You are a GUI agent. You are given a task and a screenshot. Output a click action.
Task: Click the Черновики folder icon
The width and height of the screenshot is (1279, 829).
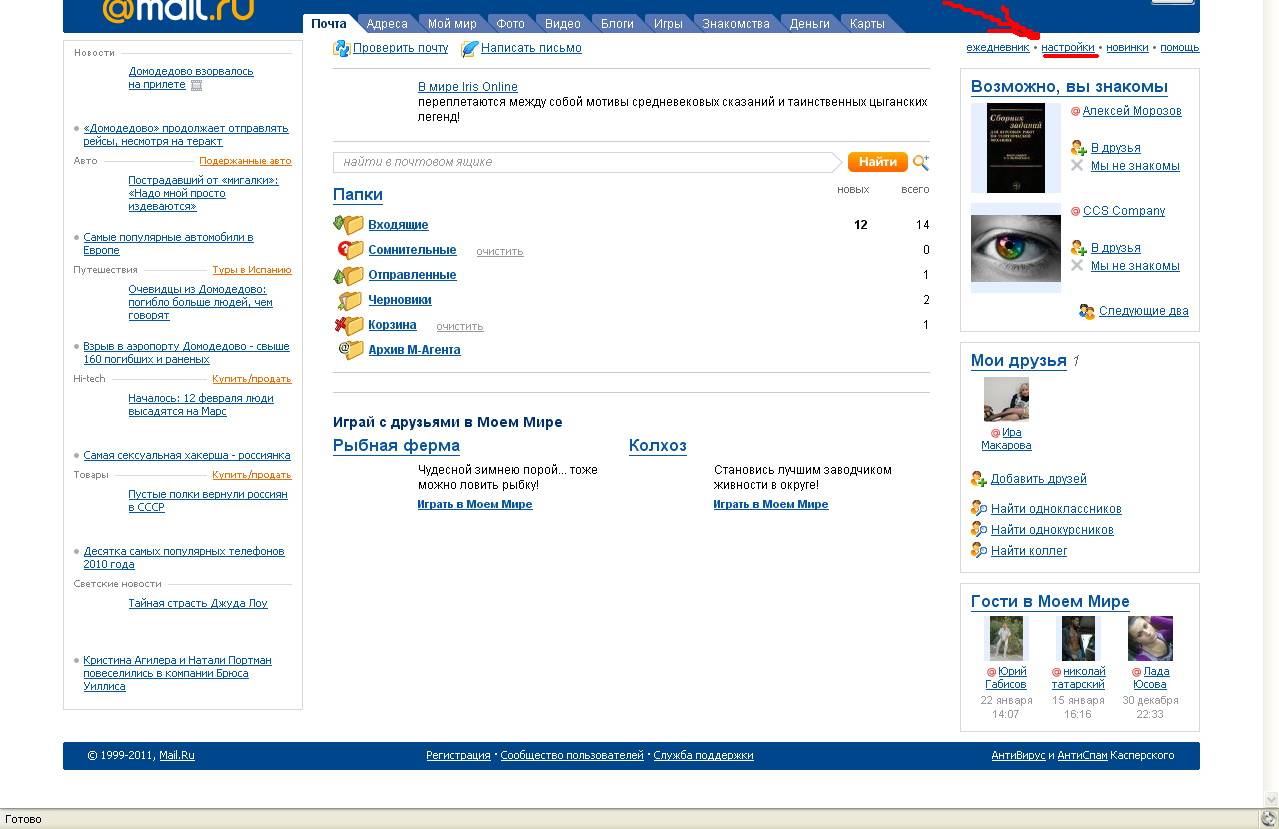pos(349,300)
